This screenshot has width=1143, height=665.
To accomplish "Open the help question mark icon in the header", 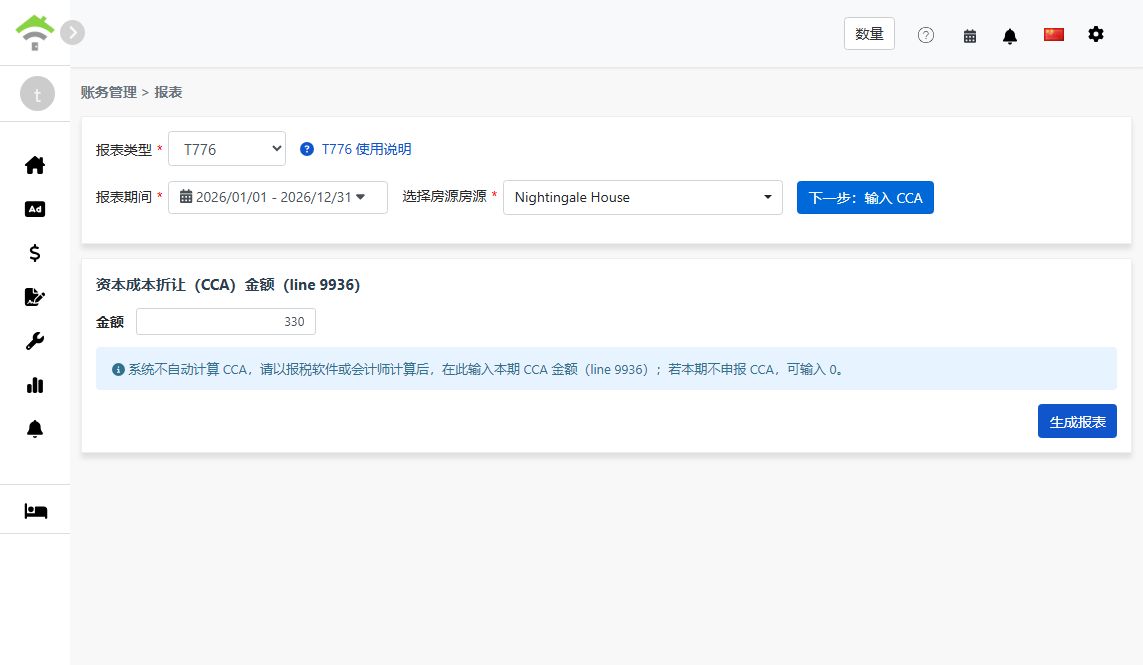I will pyautogui.click(x=926, y=35).
